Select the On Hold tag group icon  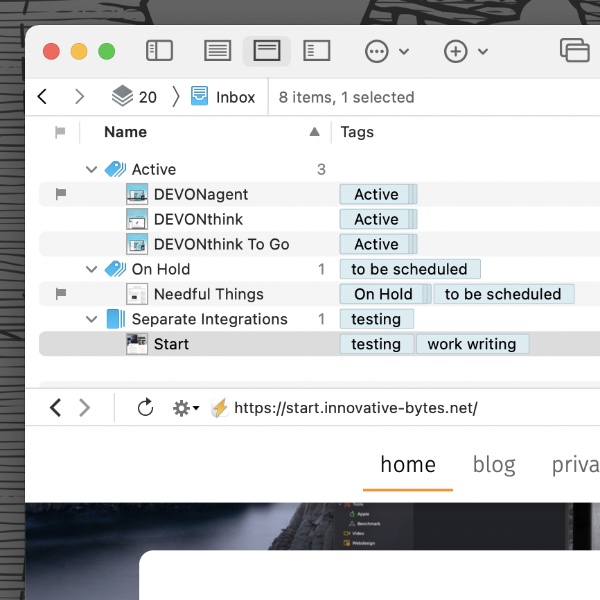[115, 269]
